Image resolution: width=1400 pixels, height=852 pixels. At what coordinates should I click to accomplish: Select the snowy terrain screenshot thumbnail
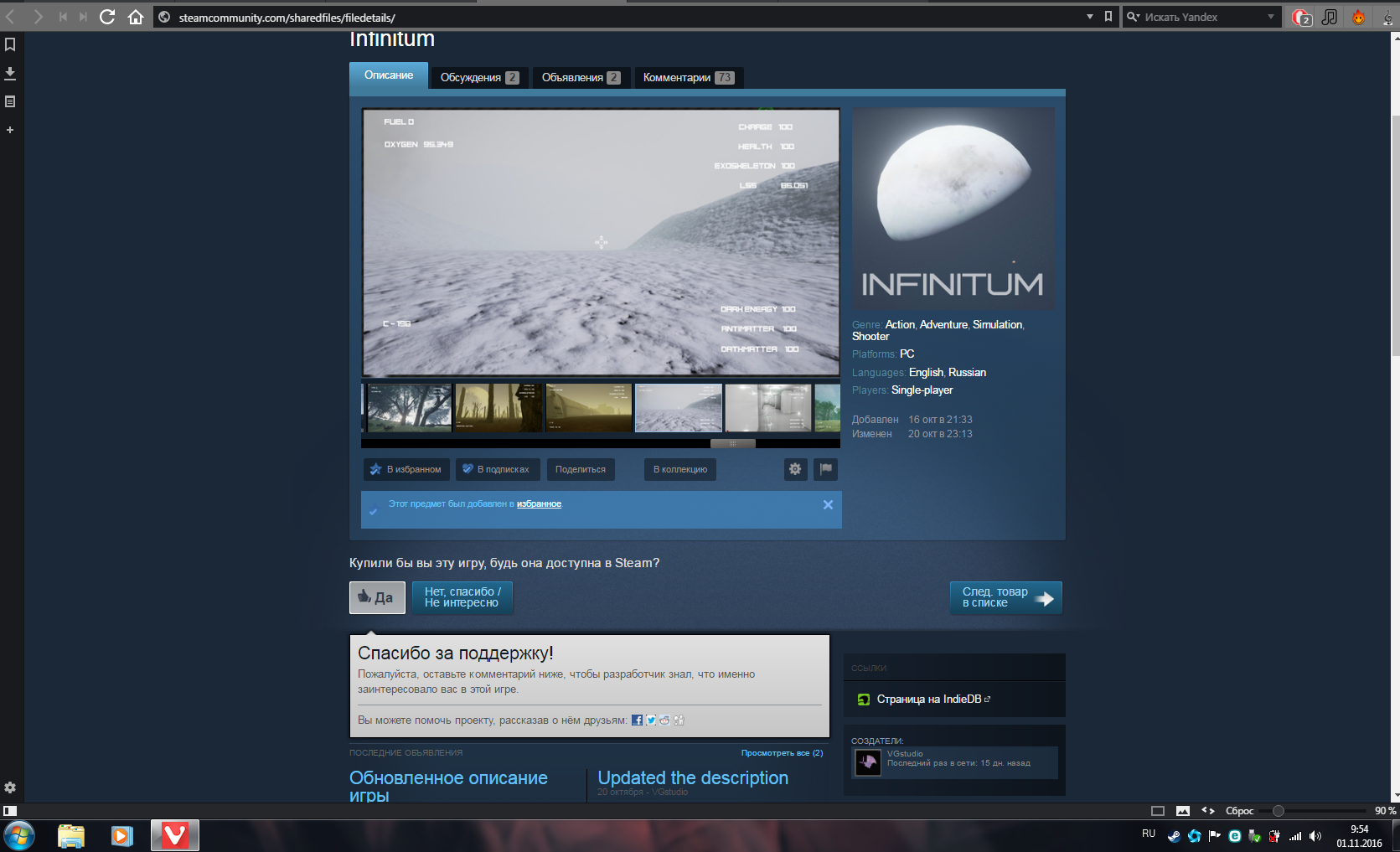(x=679, y=408)
